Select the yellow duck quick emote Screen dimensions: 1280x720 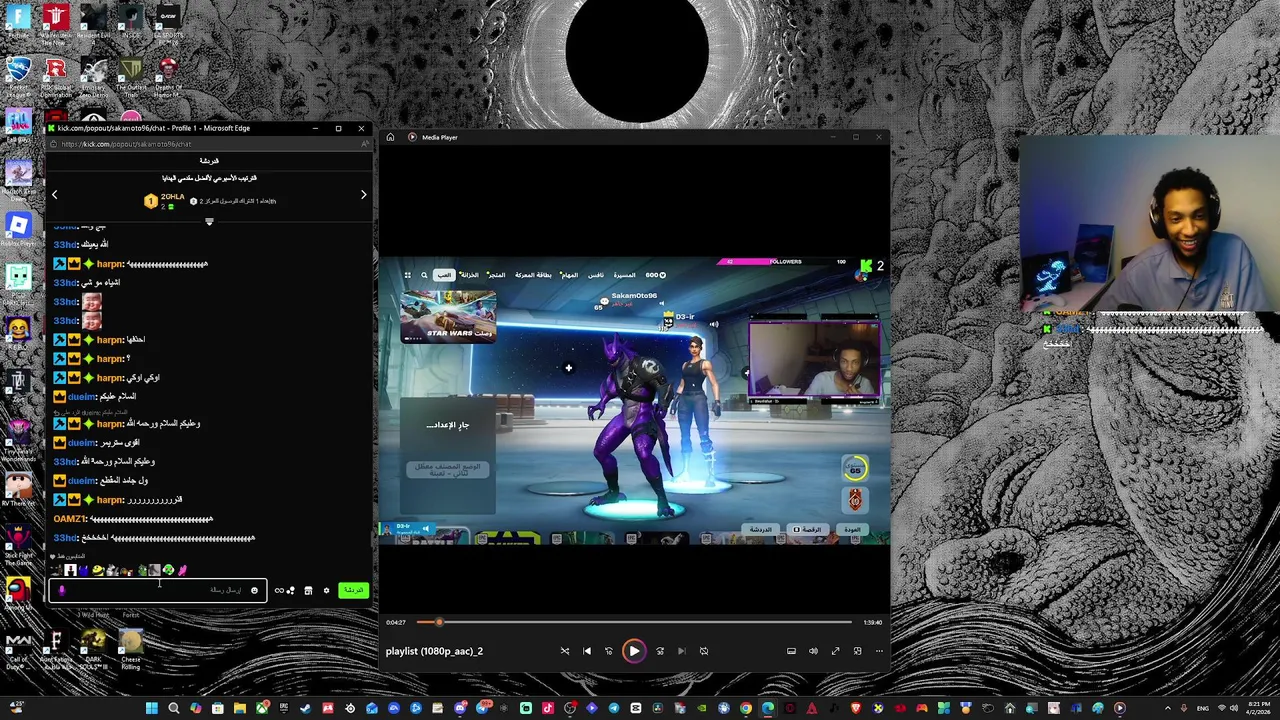[x=98, y=570]
